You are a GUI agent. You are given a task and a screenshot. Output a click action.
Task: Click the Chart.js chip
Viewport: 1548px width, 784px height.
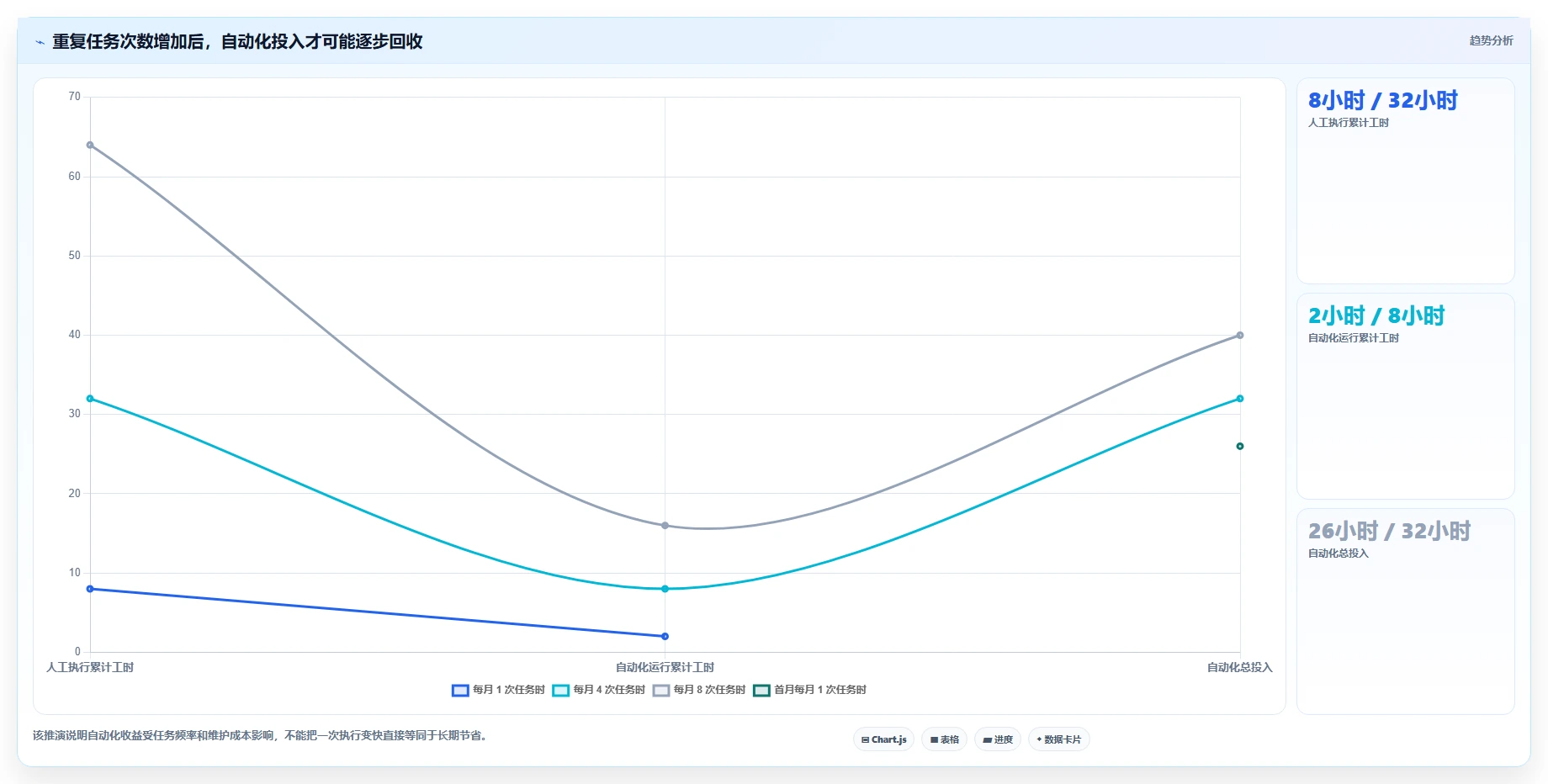(x=883, y=739)
